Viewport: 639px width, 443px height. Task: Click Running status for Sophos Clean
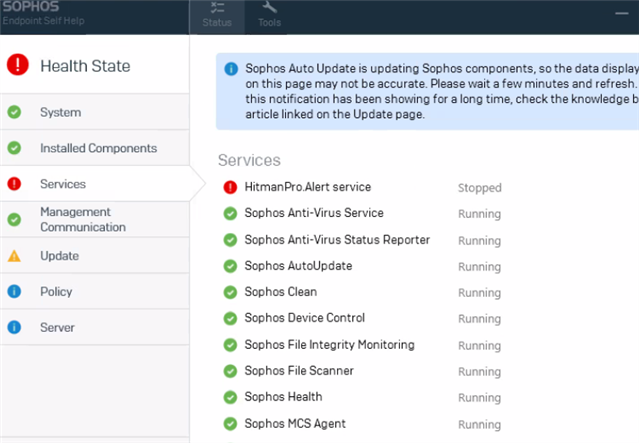(480, 293)
